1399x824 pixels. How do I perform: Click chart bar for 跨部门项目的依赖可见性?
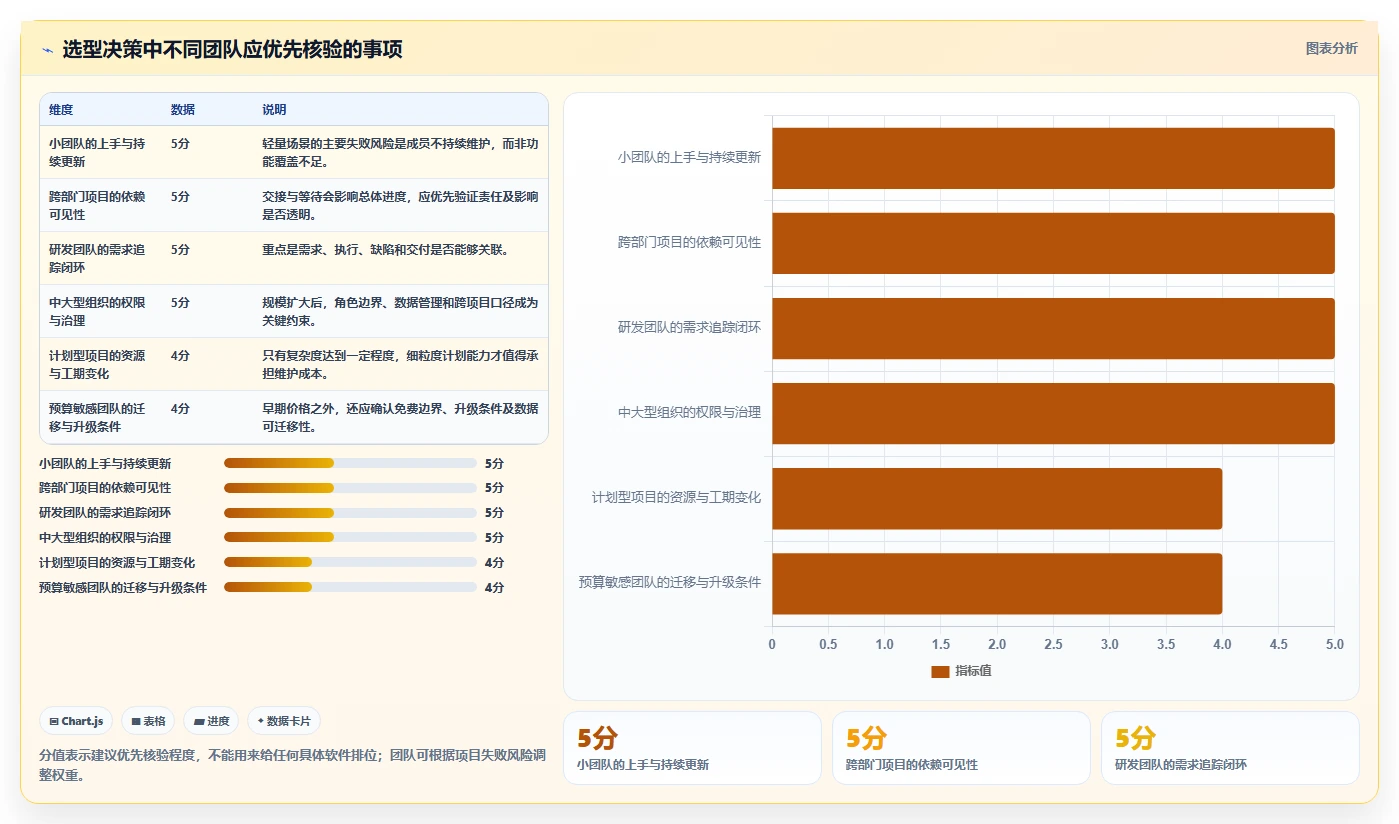[1053, 243]
